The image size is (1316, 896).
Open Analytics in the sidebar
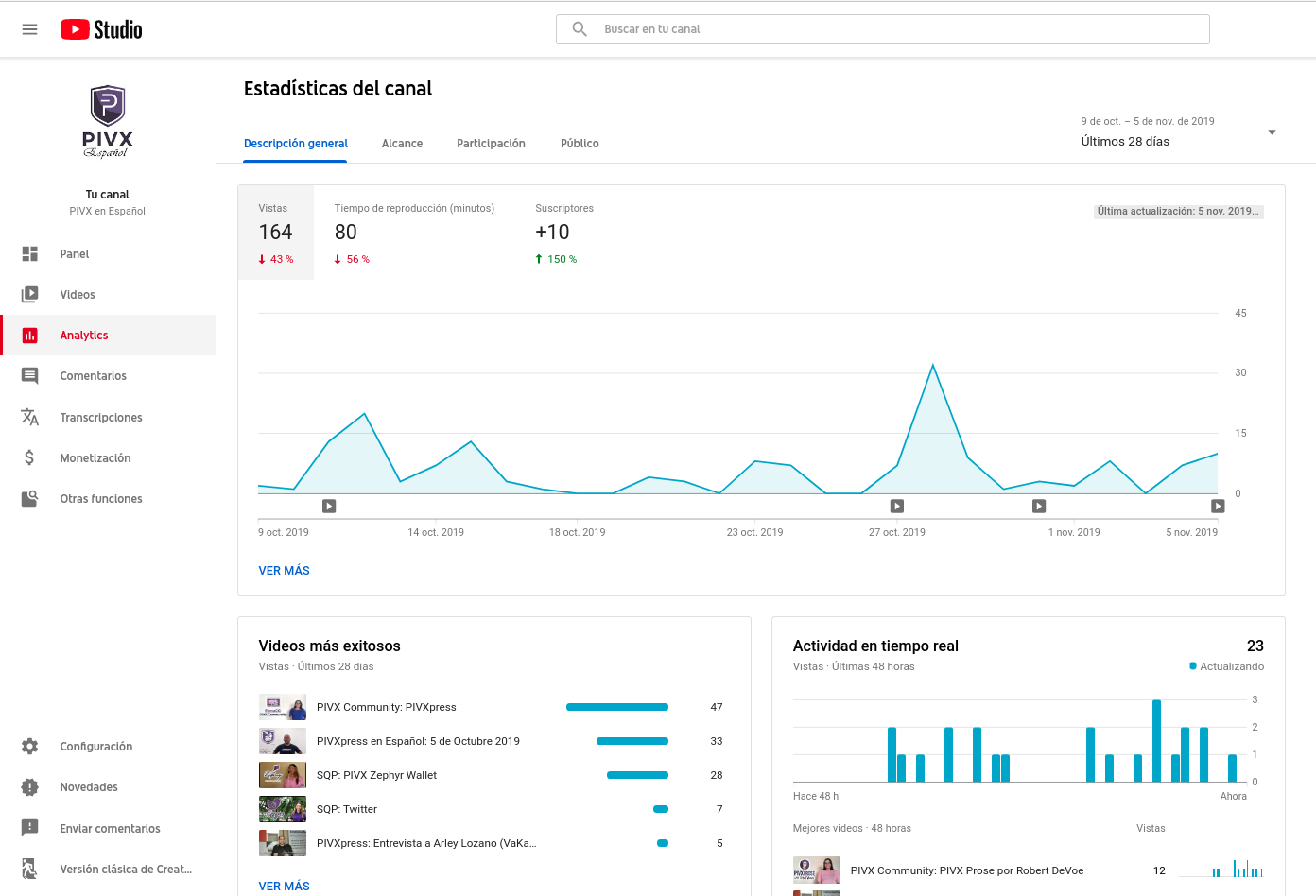tap(108, 336)
